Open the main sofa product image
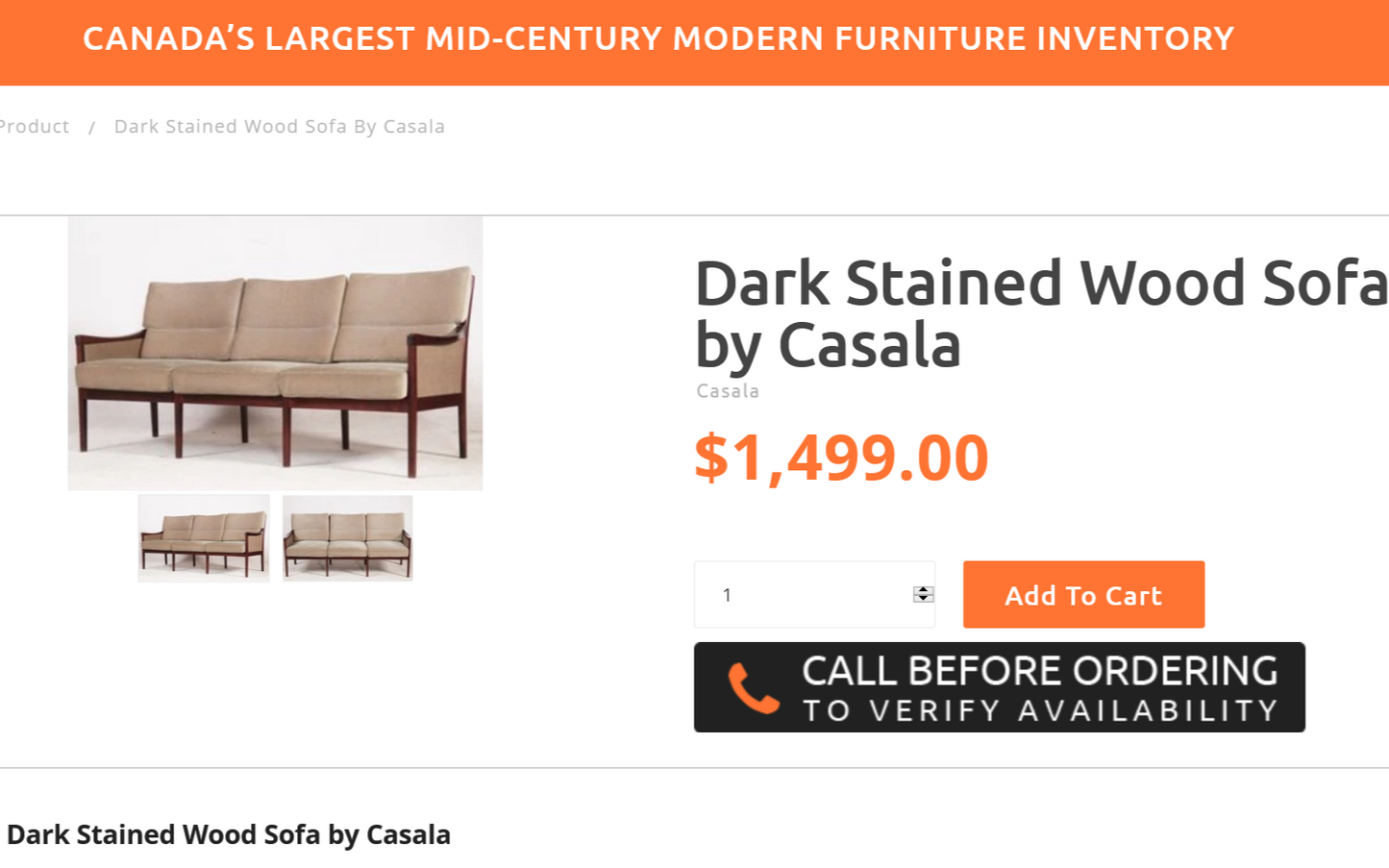 pos(275,353)
